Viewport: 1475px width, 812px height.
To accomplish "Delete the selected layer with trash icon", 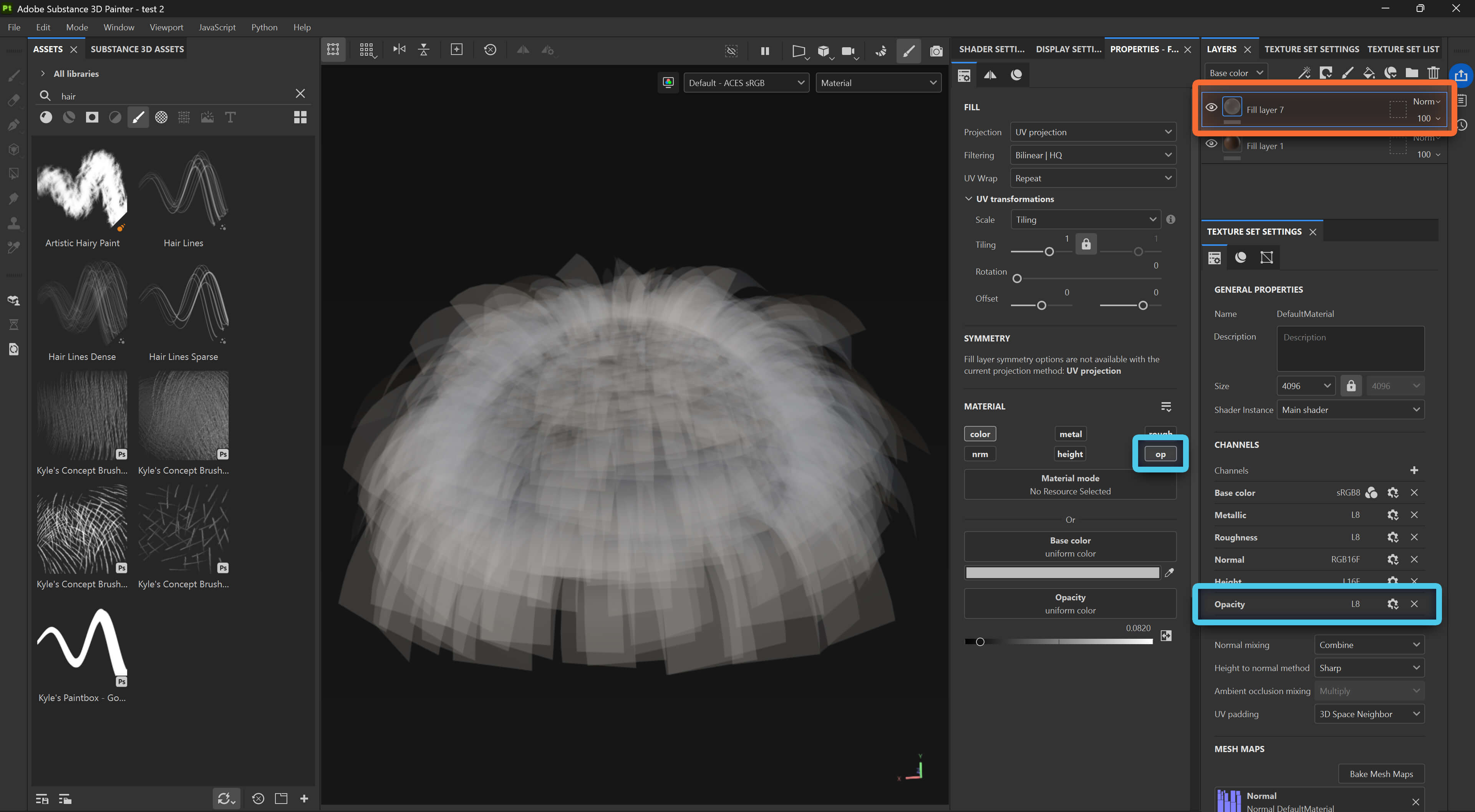I will click(1433, 73).
